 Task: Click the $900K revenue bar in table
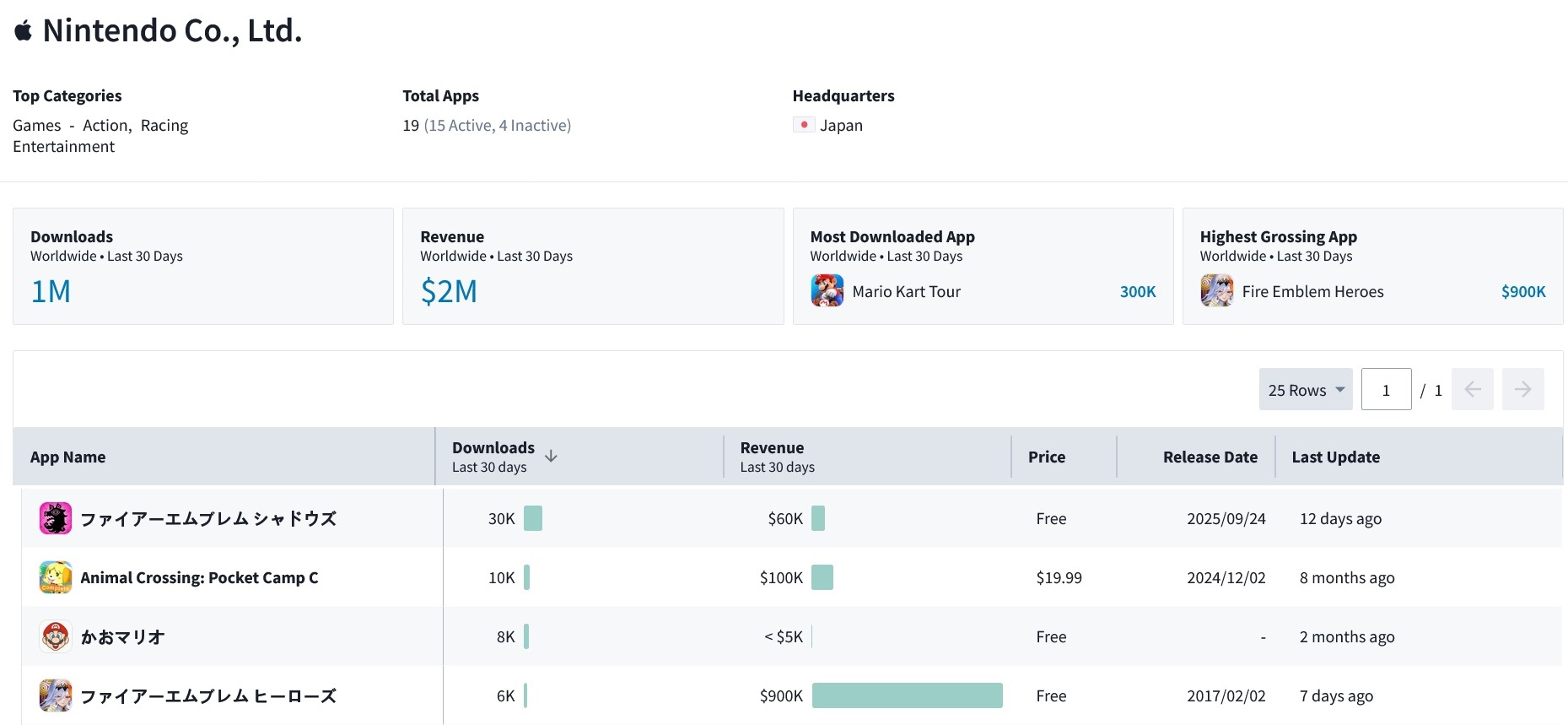coord(907,695)
